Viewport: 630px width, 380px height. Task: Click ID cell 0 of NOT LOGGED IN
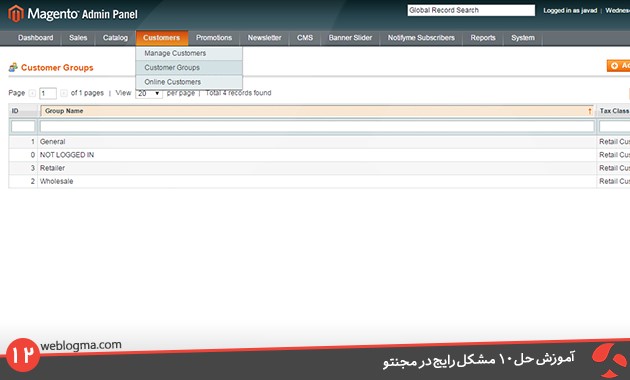coord(23,155)
